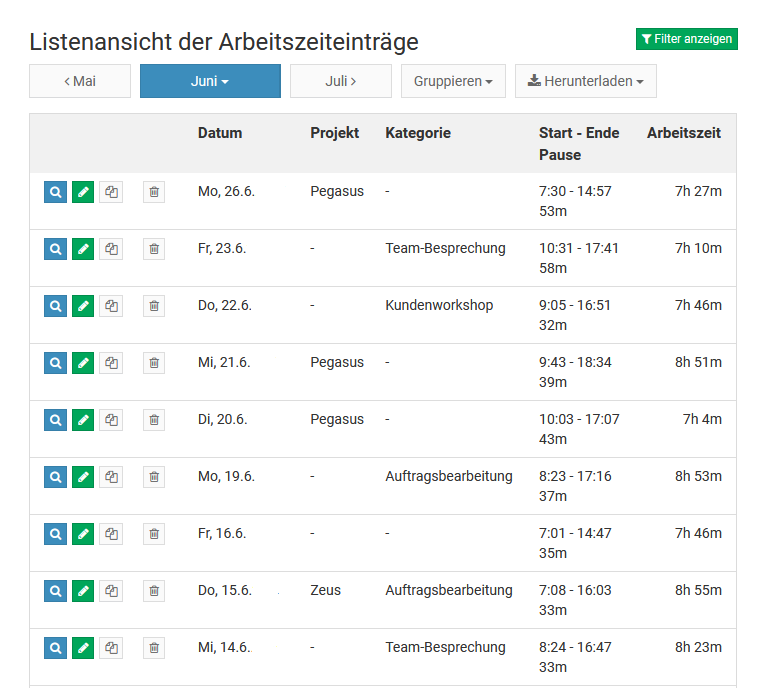Click the Arbeitszeit column header

pyautogui.click(x=683, y=133)
